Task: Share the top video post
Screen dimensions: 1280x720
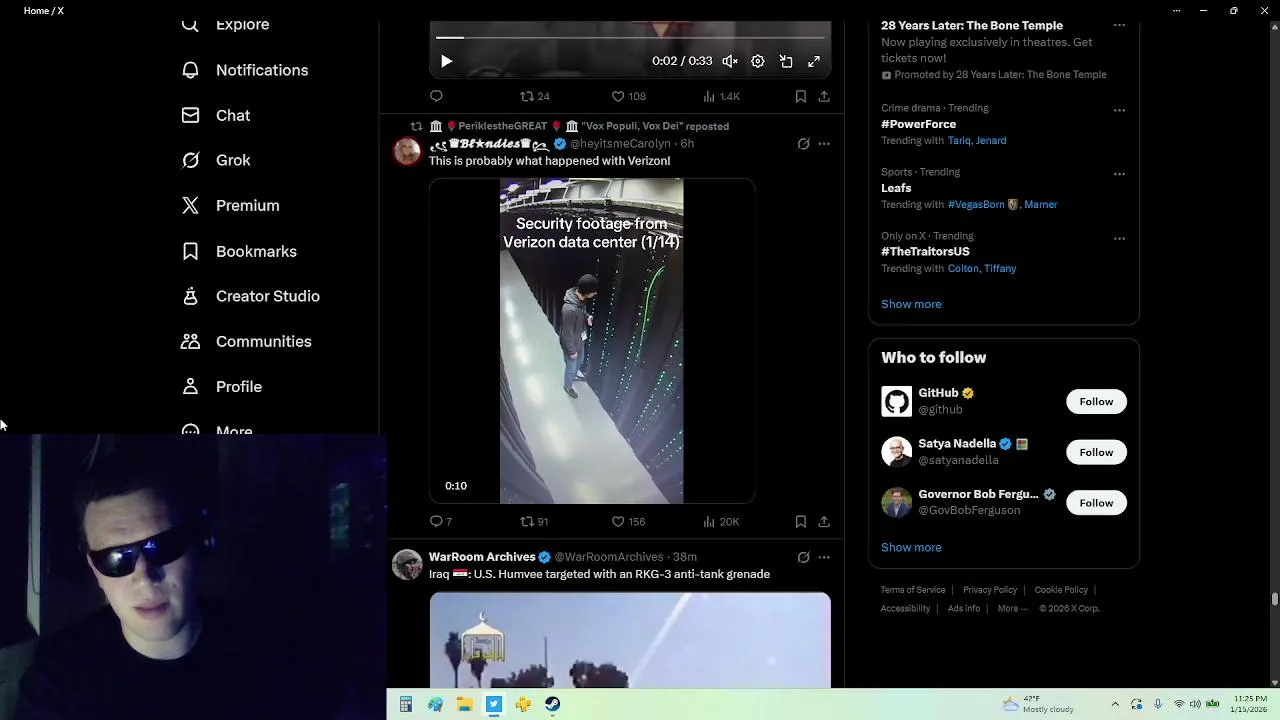Action: 824,96
